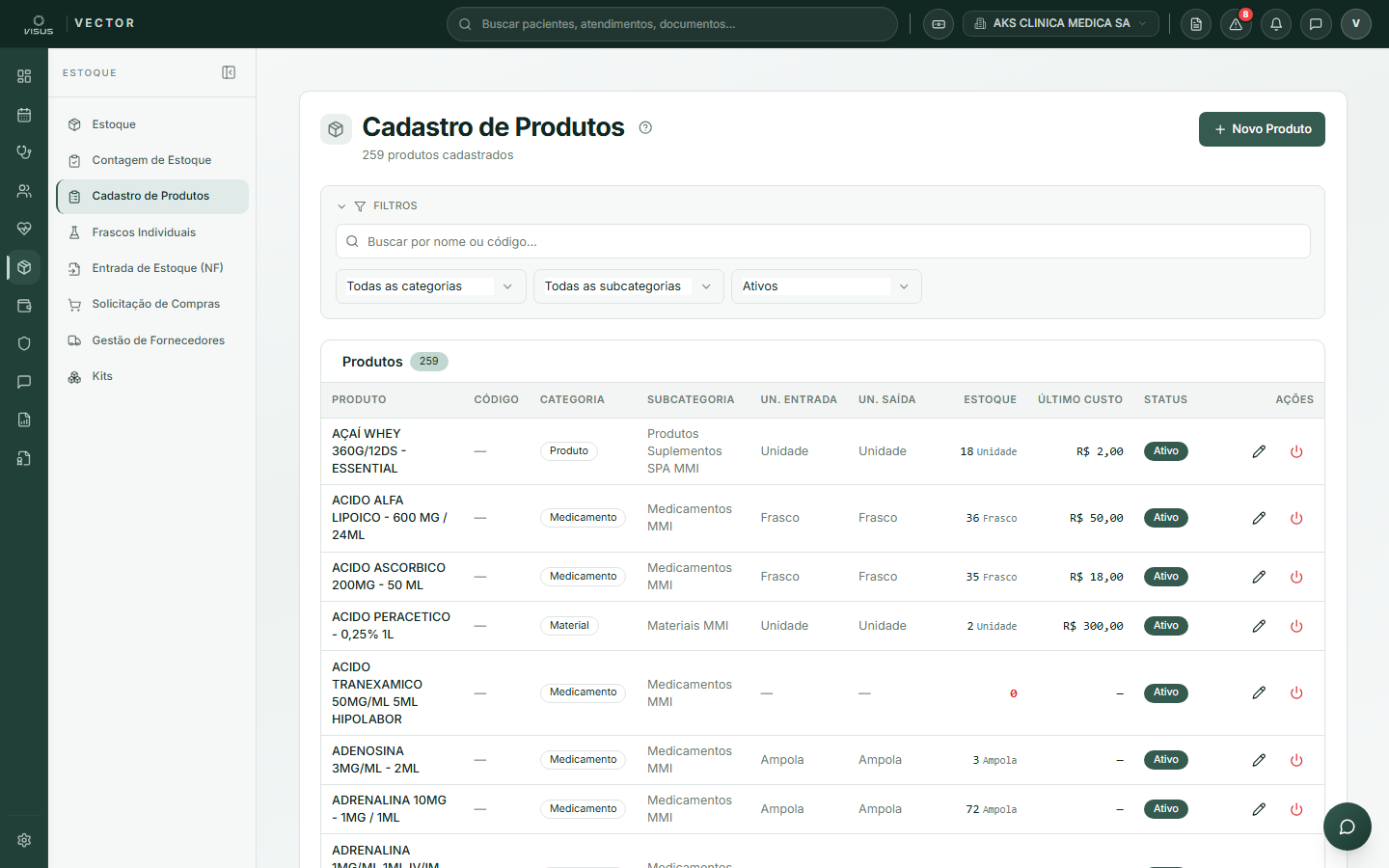Open the floating chat support bubble
Screen dimensions: 1389x868
point(1348,827)
